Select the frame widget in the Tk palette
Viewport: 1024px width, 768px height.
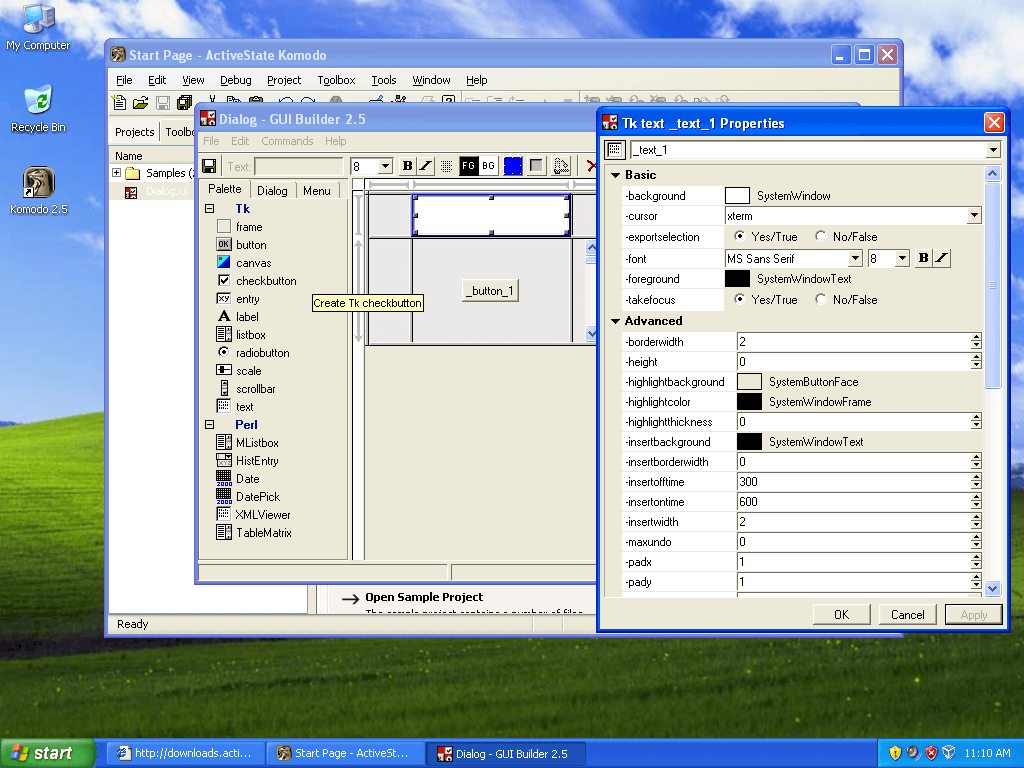pos(239,227)
